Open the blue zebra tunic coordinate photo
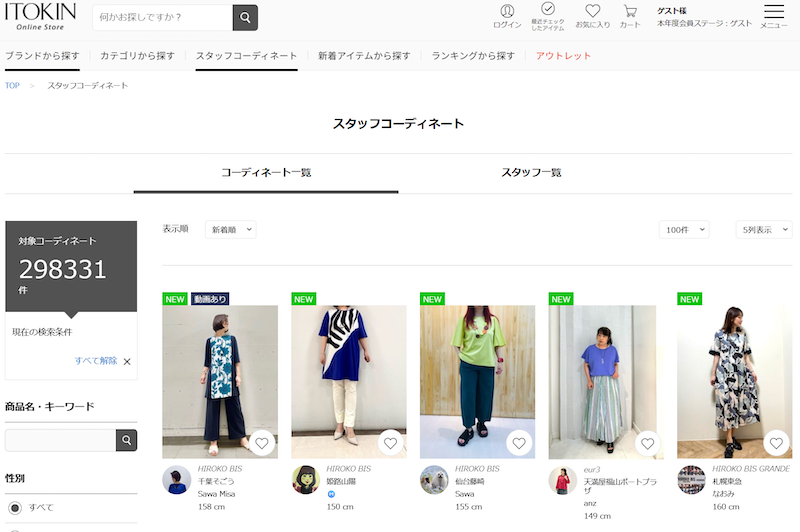The height and width of the screenshot is (532, 800). point(348,382)
